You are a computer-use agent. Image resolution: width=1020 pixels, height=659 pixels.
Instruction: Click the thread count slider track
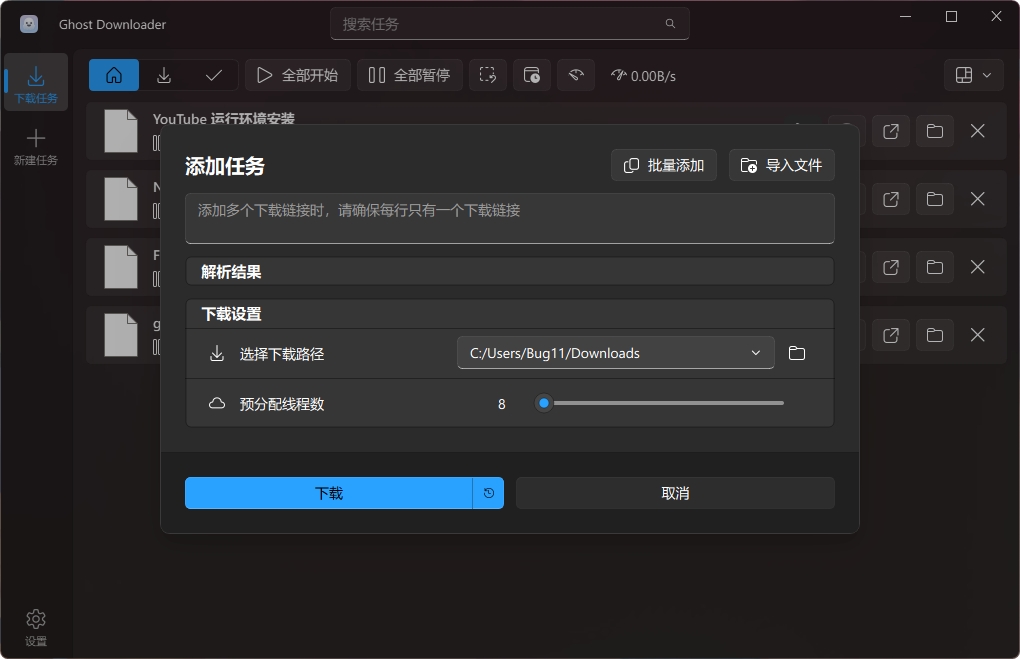pos(659,403)
